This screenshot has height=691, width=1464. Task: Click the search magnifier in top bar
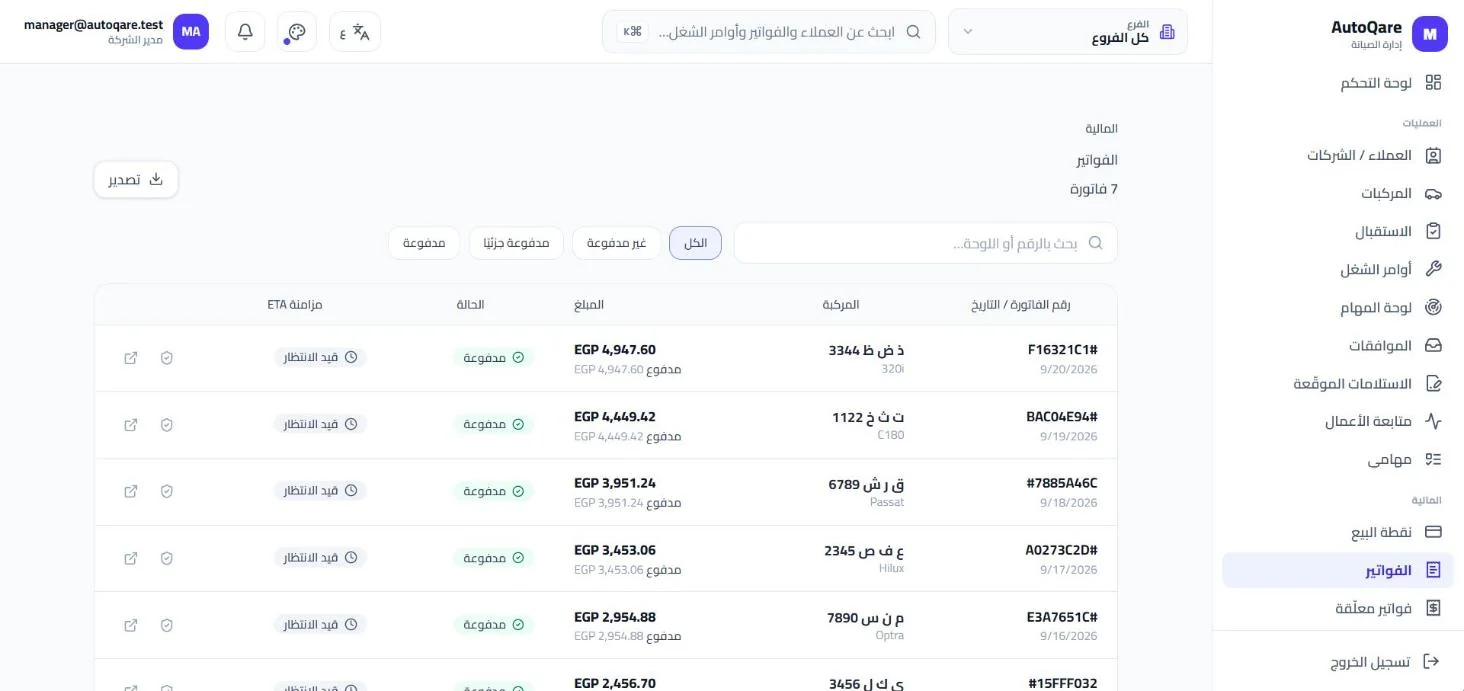913,32
